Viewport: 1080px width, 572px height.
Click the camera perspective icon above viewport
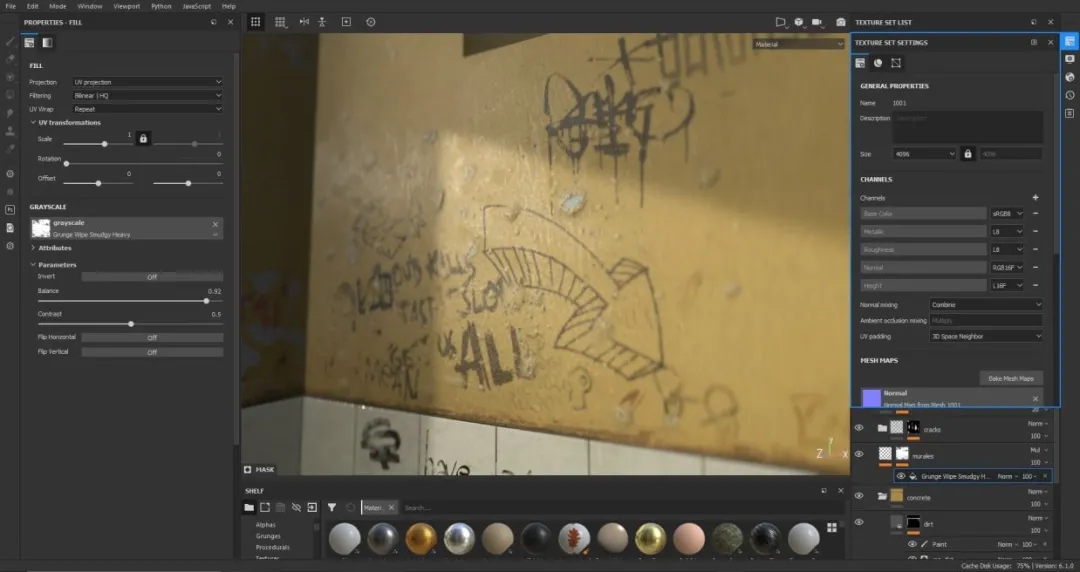780,22
